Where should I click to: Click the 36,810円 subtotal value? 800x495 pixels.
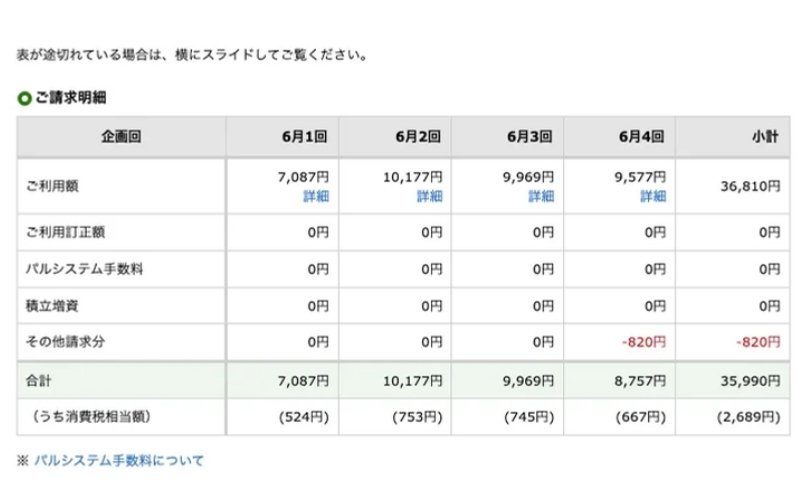pyautogui.click(x=751, y=187)
